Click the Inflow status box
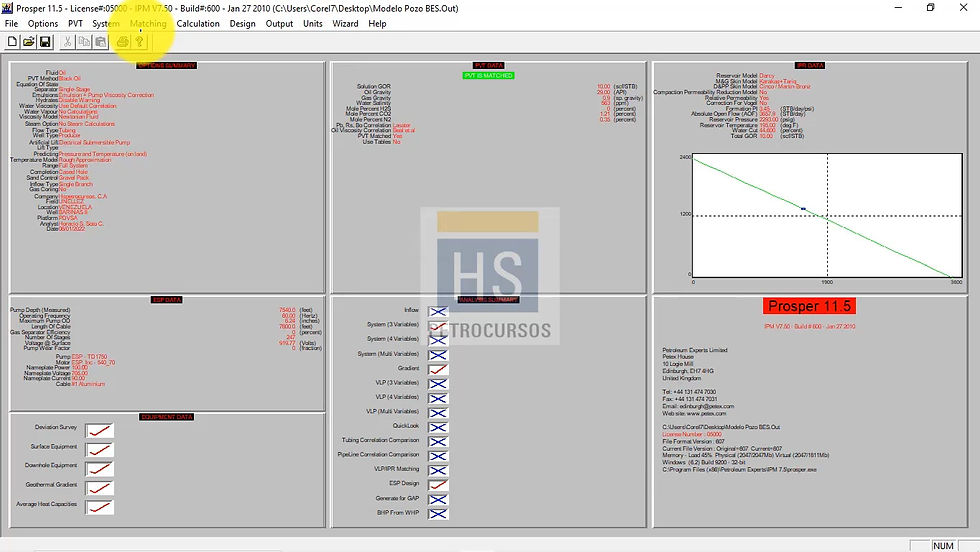This screenshot has height=552, width=980. pos(438,311)
